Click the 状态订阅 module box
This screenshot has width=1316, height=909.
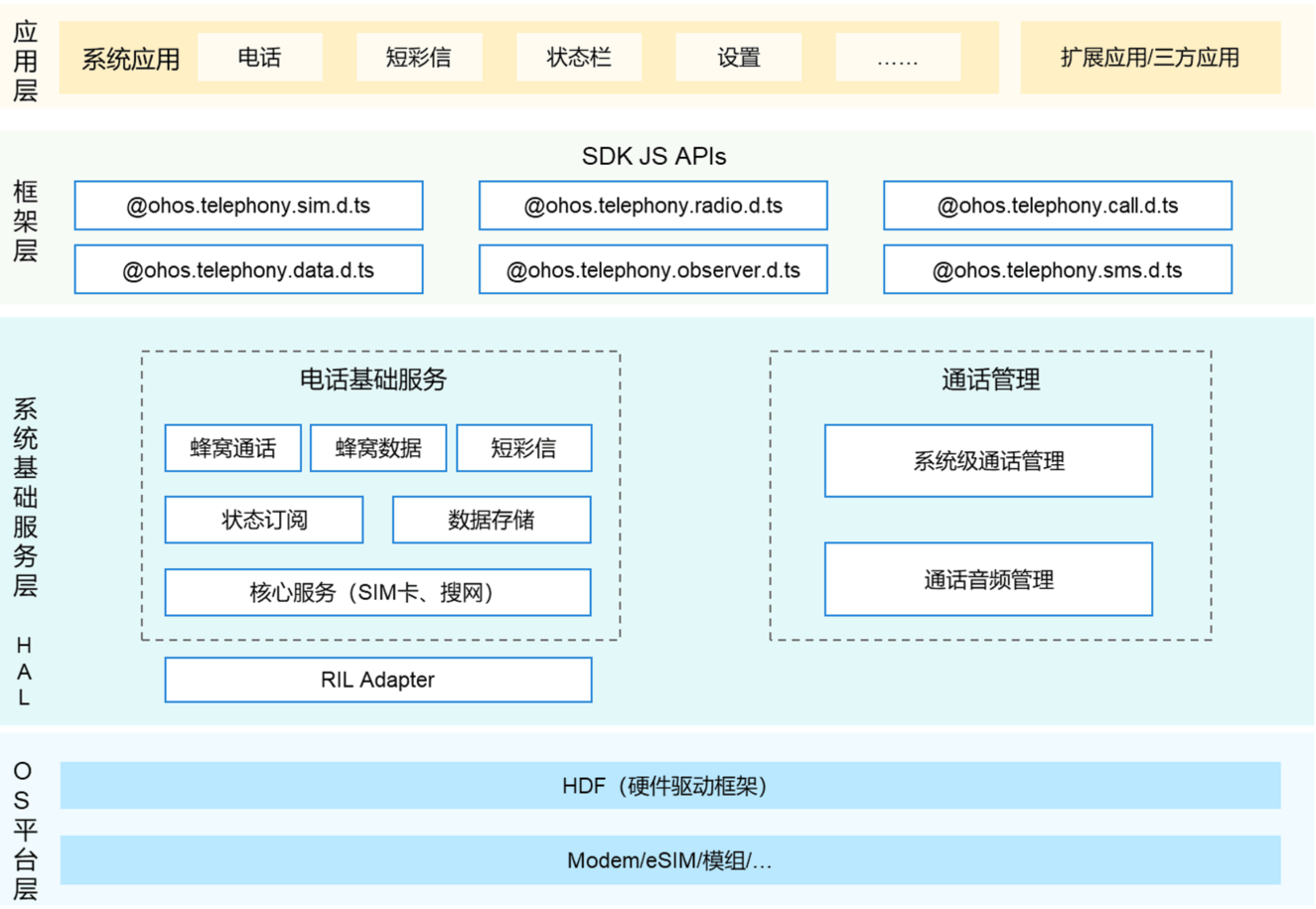[x=264, y=520]
